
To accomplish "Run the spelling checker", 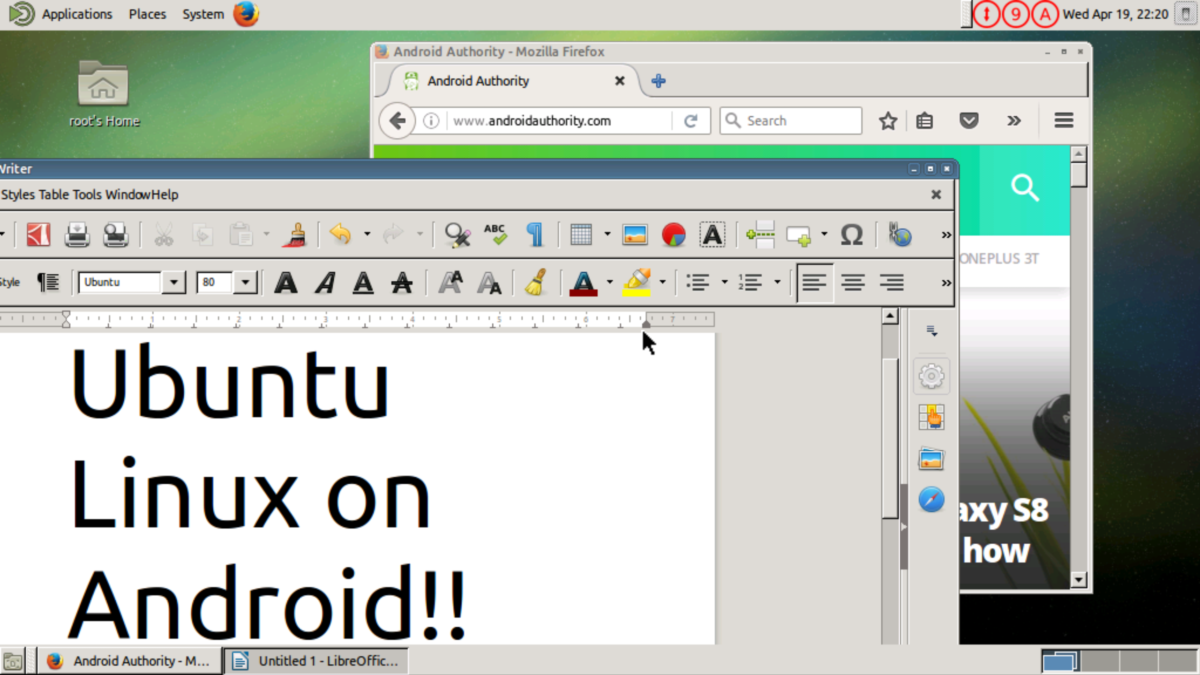I will (495, 234).
